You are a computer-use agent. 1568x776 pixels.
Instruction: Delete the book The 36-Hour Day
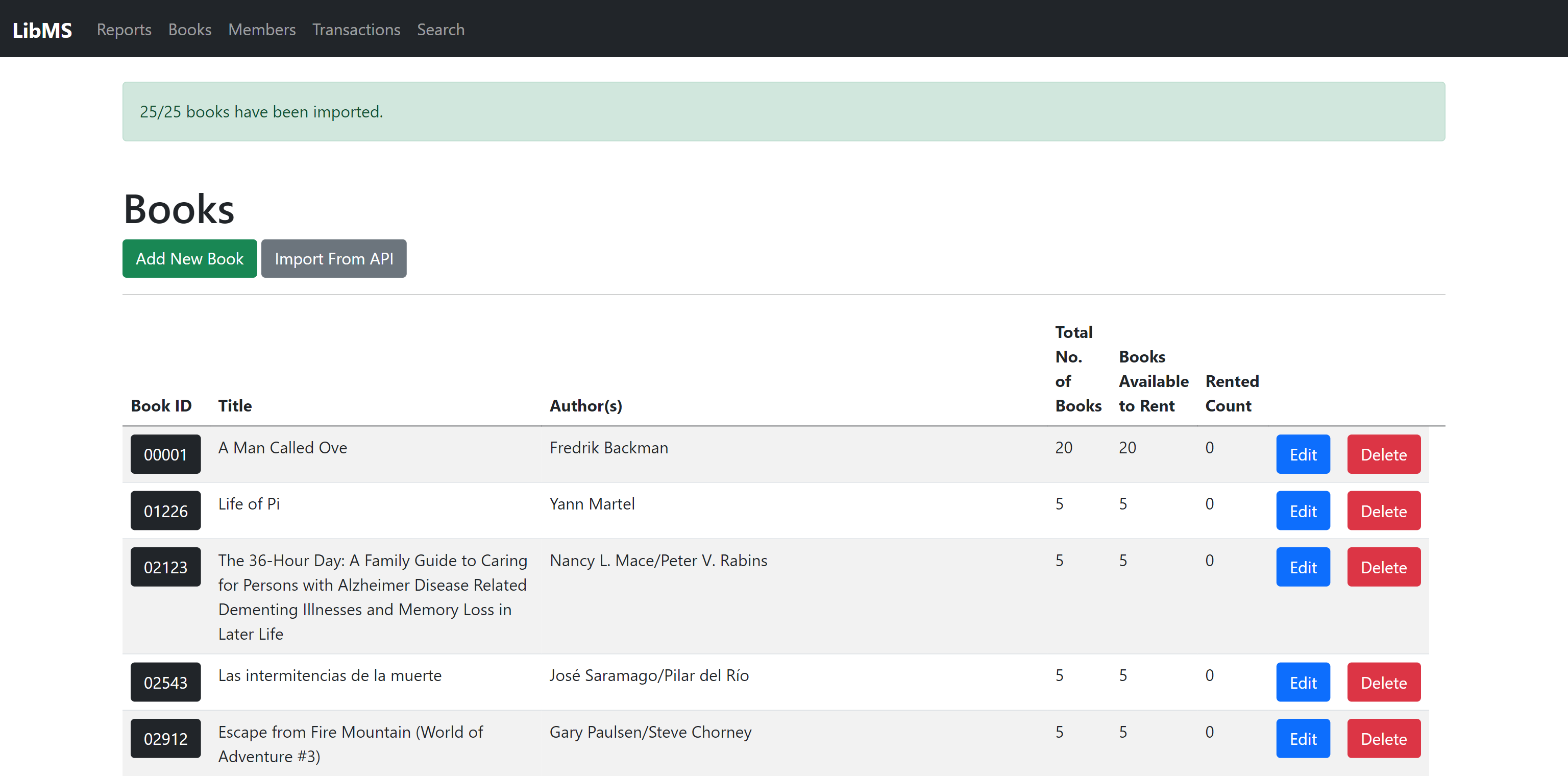[x=1383, y=567]
